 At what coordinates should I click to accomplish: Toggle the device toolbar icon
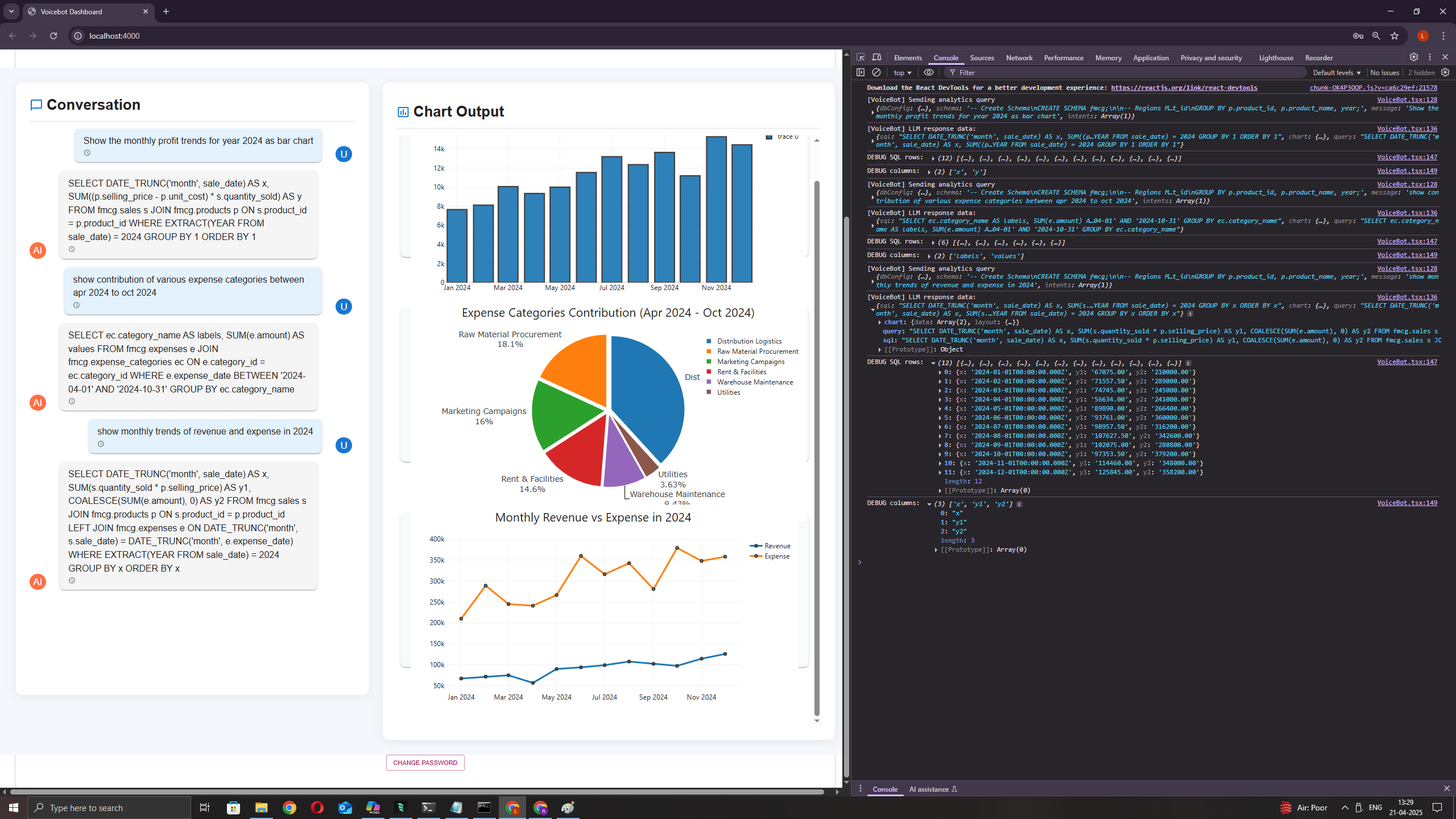pyautogui.click(x=876, y=57)
